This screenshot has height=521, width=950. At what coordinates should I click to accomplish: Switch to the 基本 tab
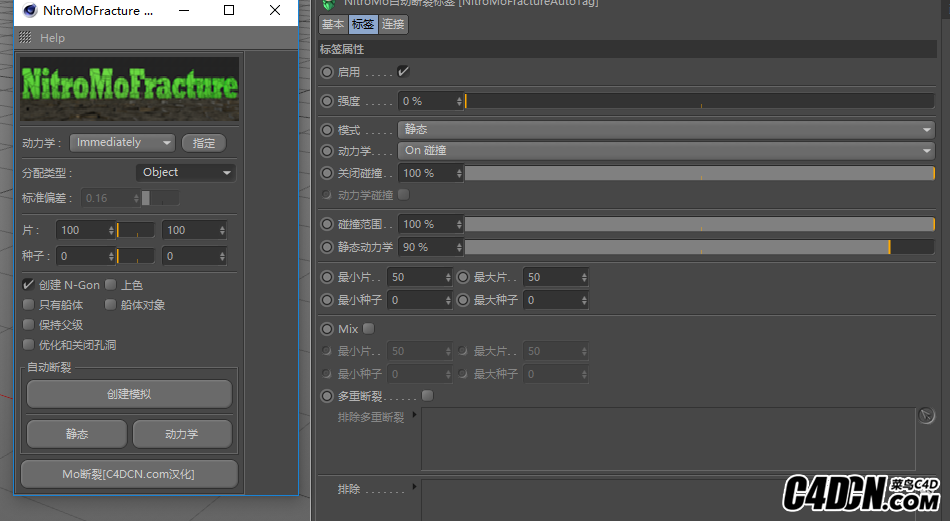(x=333, y=24)
